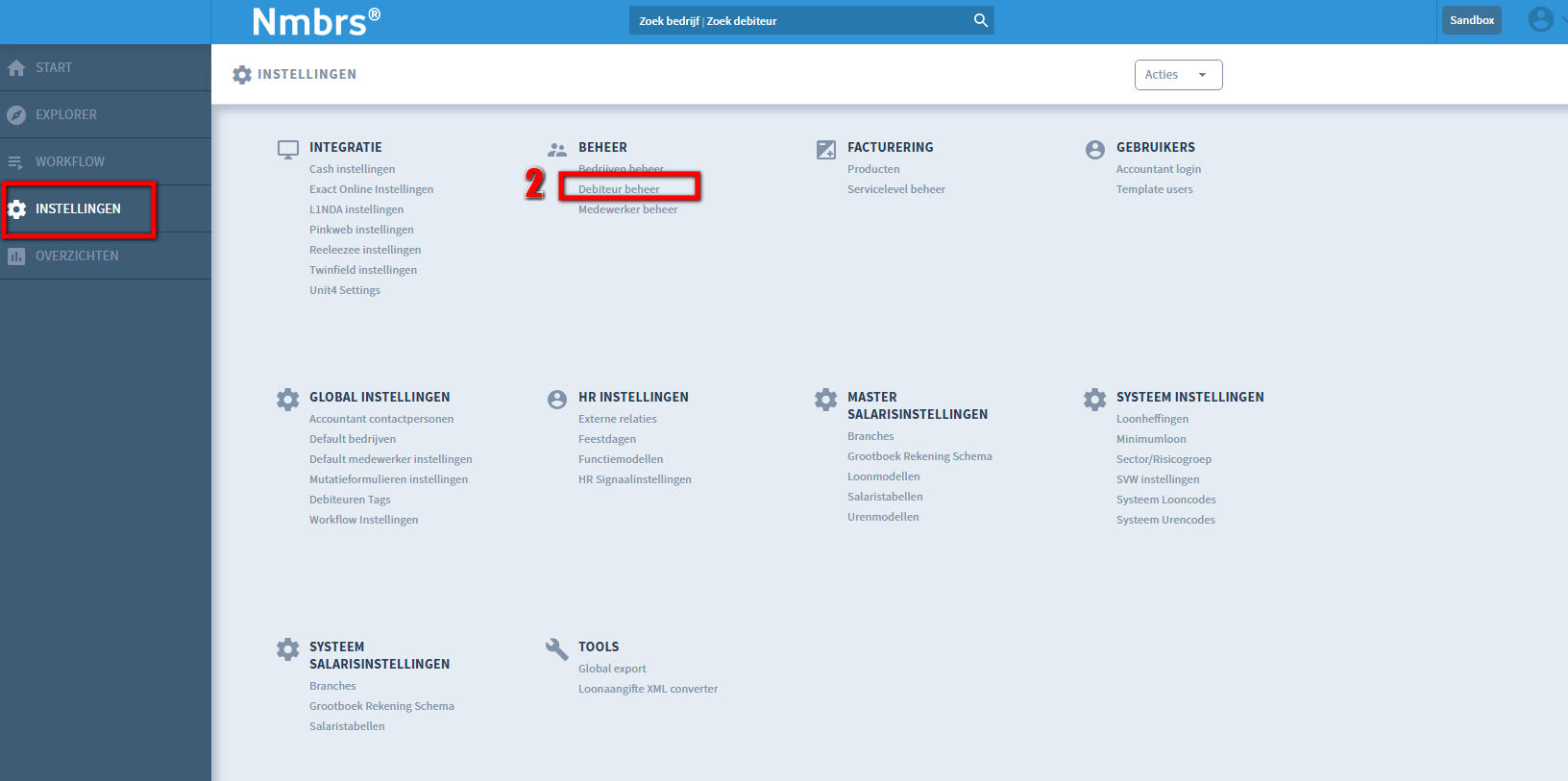Open the Acties dropdown
Image resolution: width=1568 pixels, height=781 pixels.
click(x=1178, y=75)
